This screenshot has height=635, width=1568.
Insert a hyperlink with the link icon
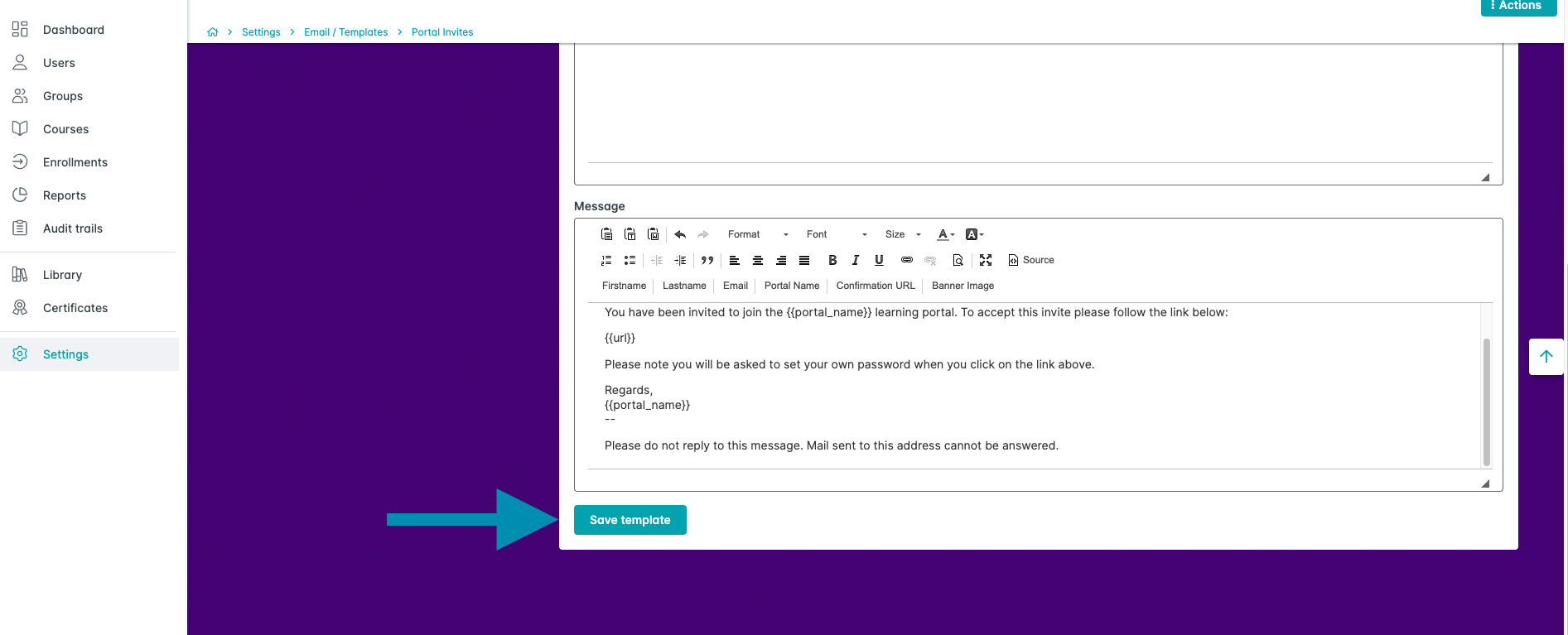(x=907, y=260)
